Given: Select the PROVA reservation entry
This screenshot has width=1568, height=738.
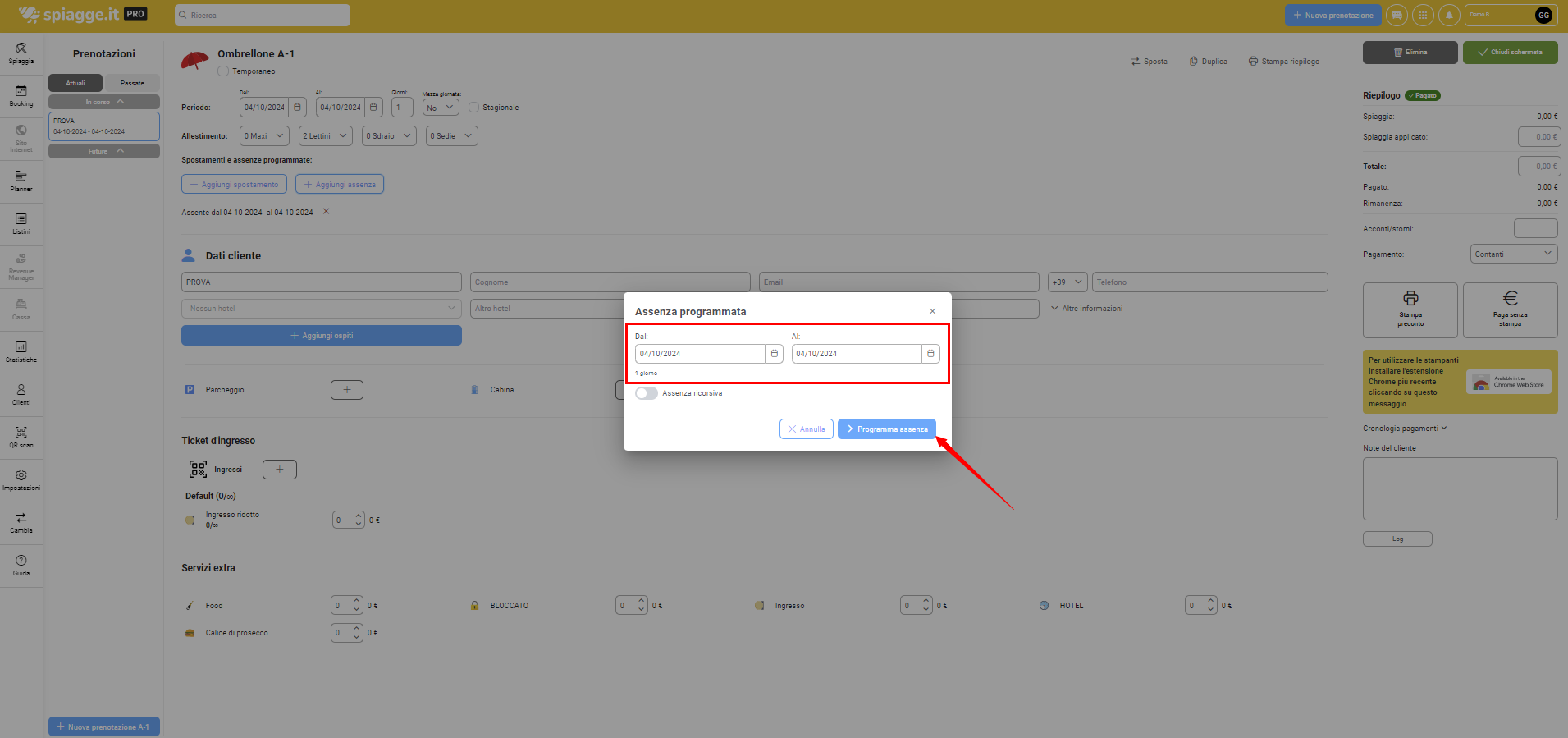Looking at the screenshot, I should click(104, 126).
